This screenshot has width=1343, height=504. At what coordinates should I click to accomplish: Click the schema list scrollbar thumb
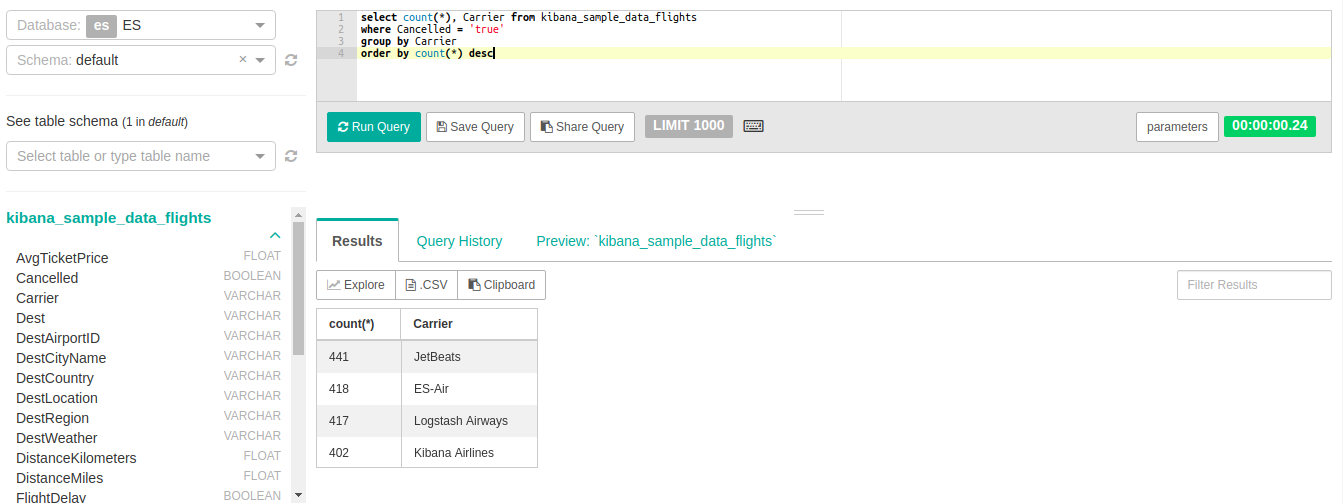[x=298, y=289]
